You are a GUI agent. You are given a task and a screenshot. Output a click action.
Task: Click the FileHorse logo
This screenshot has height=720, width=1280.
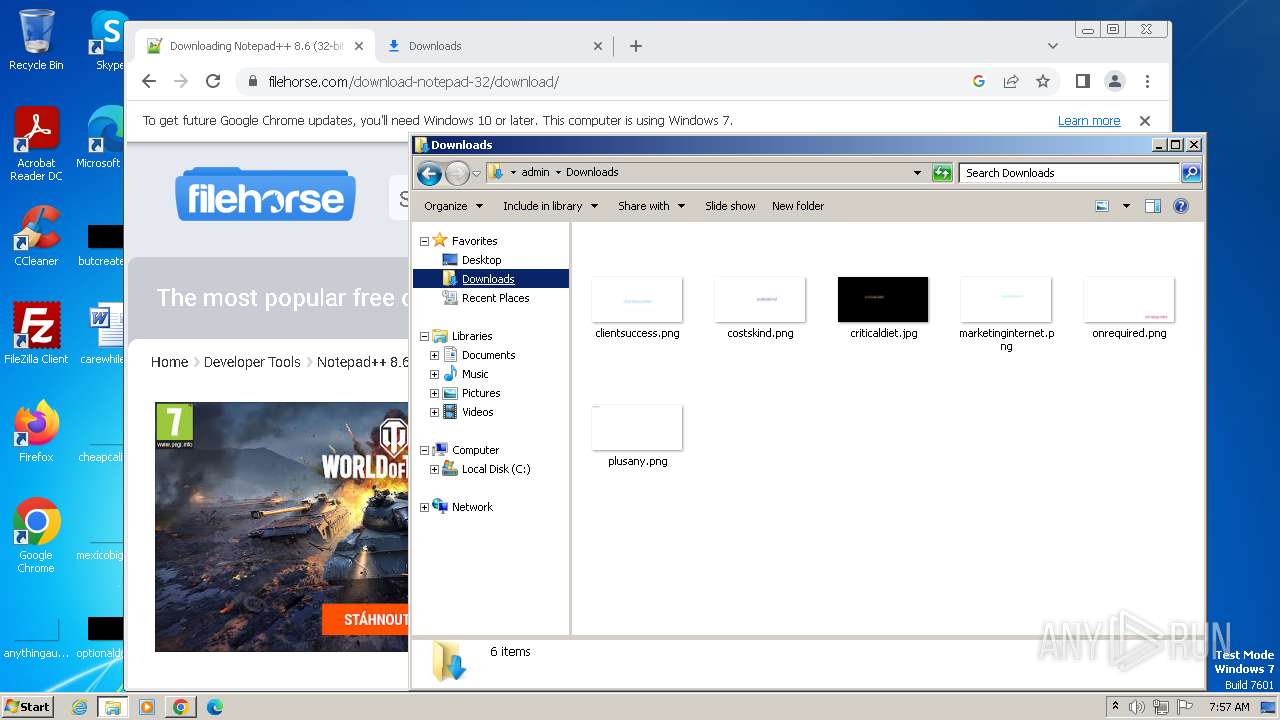(265, 194)
